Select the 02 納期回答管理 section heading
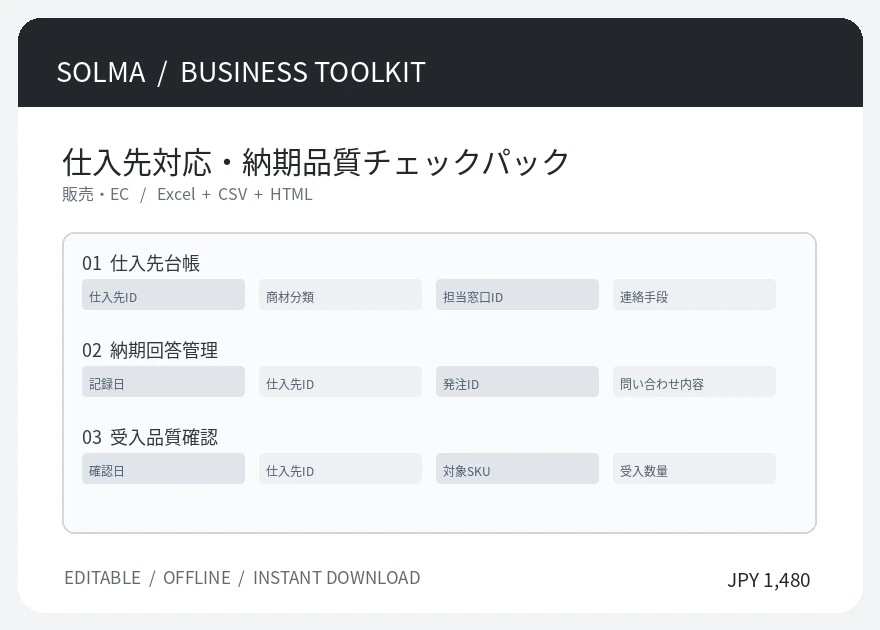The height and width of the screenshot is (630, 880). (150, 350)
